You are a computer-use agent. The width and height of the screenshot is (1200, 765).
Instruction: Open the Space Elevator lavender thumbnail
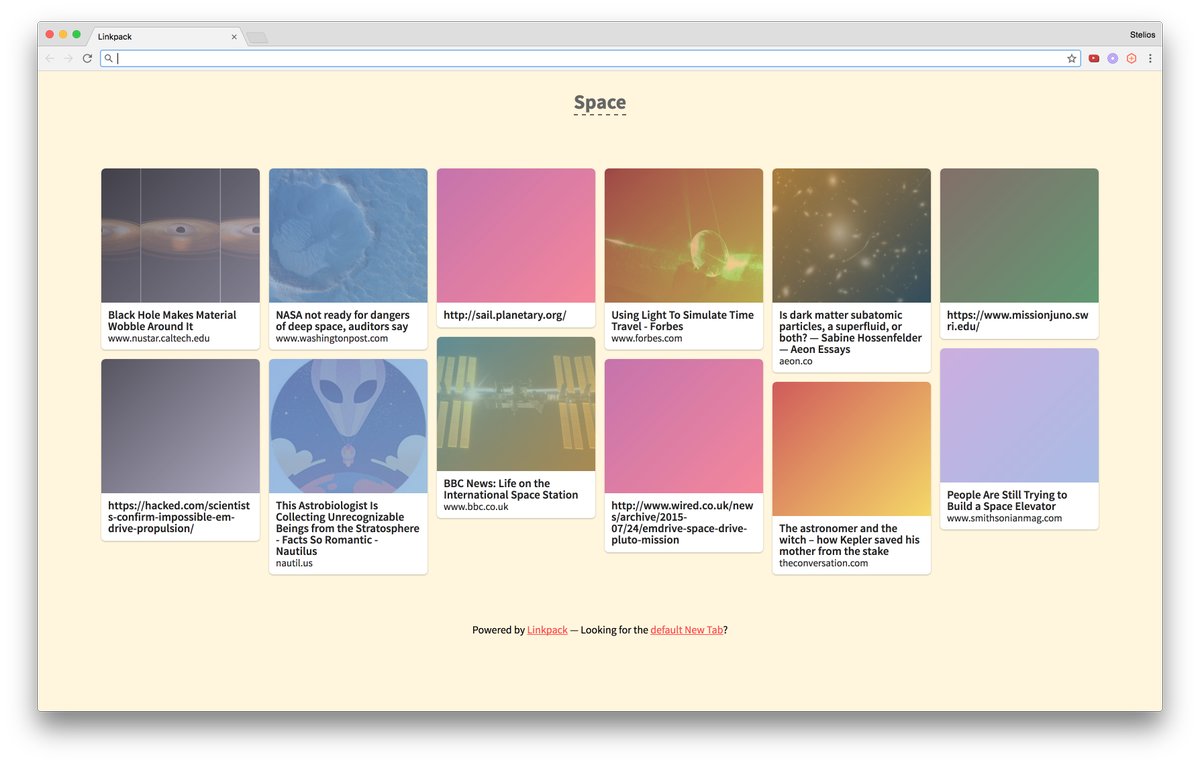click(x=1019, y=415)
